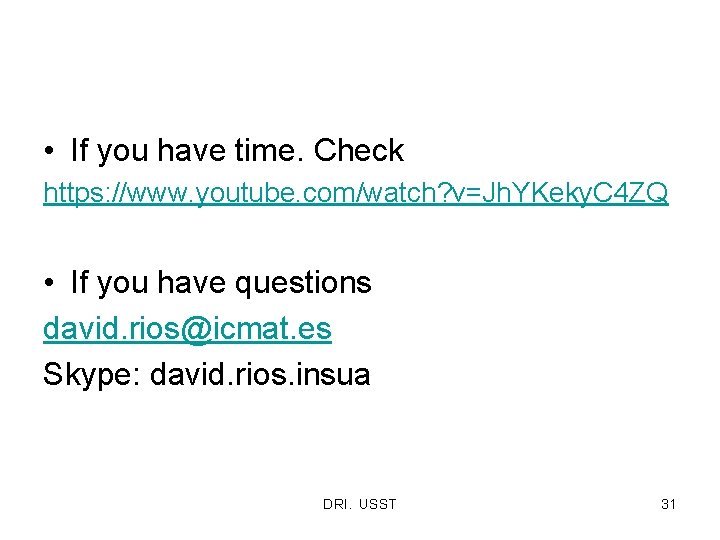Click the 'Skype:' label
The image size is (720, 540).
[92, 375]
